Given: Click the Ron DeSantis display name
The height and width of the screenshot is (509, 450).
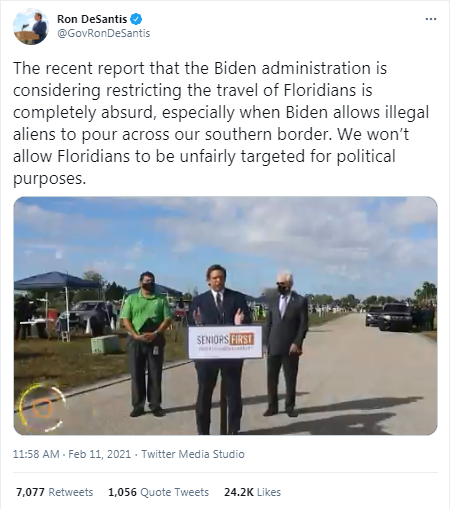Looking at the screenshot, I should [x=92, y=19].
